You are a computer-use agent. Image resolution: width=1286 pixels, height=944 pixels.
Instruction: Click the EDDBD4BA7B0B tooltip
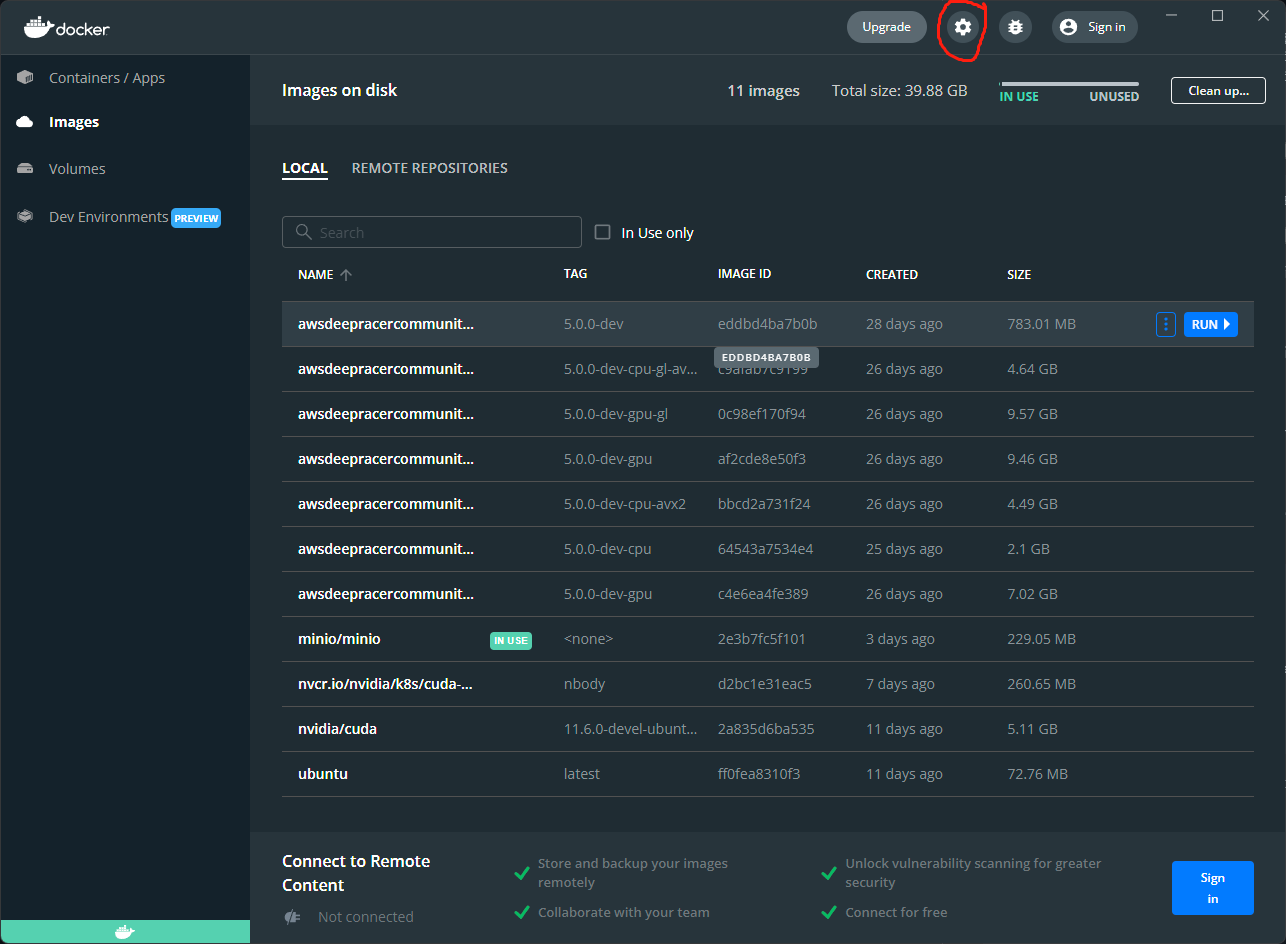click(x=766, y=357)
